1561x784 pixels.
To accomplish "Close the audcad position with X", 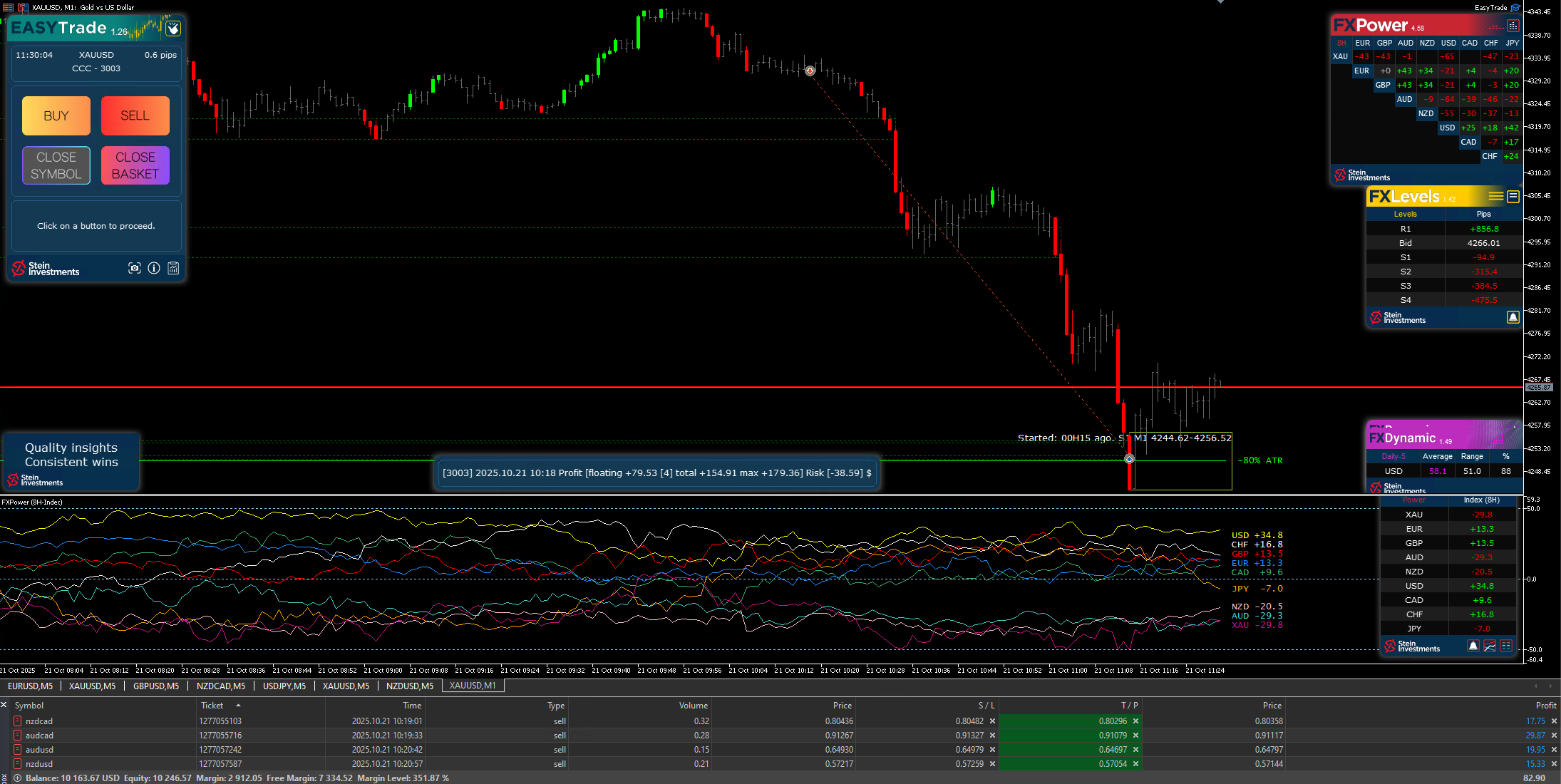I will click(x=1554, y=736).
